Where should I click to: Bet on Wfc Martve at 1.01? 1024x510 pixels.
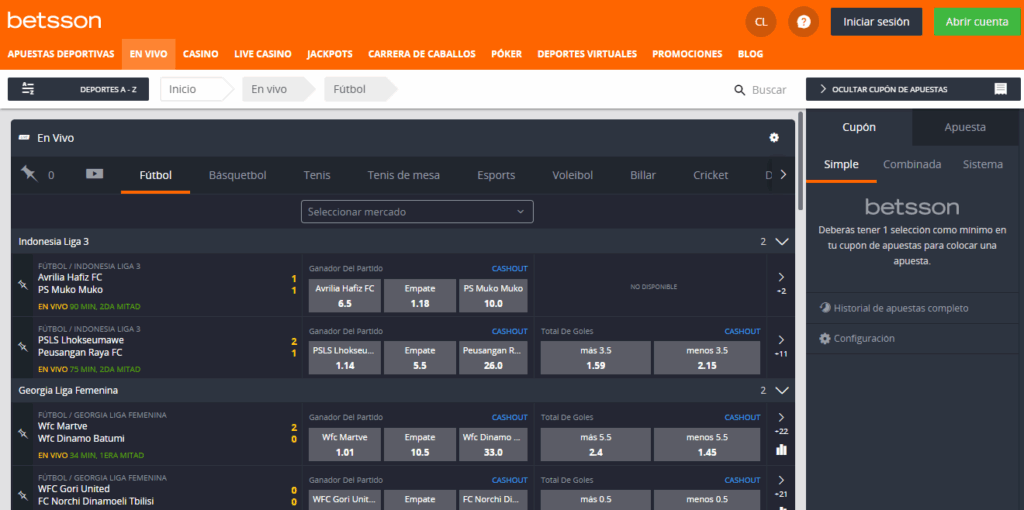345,445
